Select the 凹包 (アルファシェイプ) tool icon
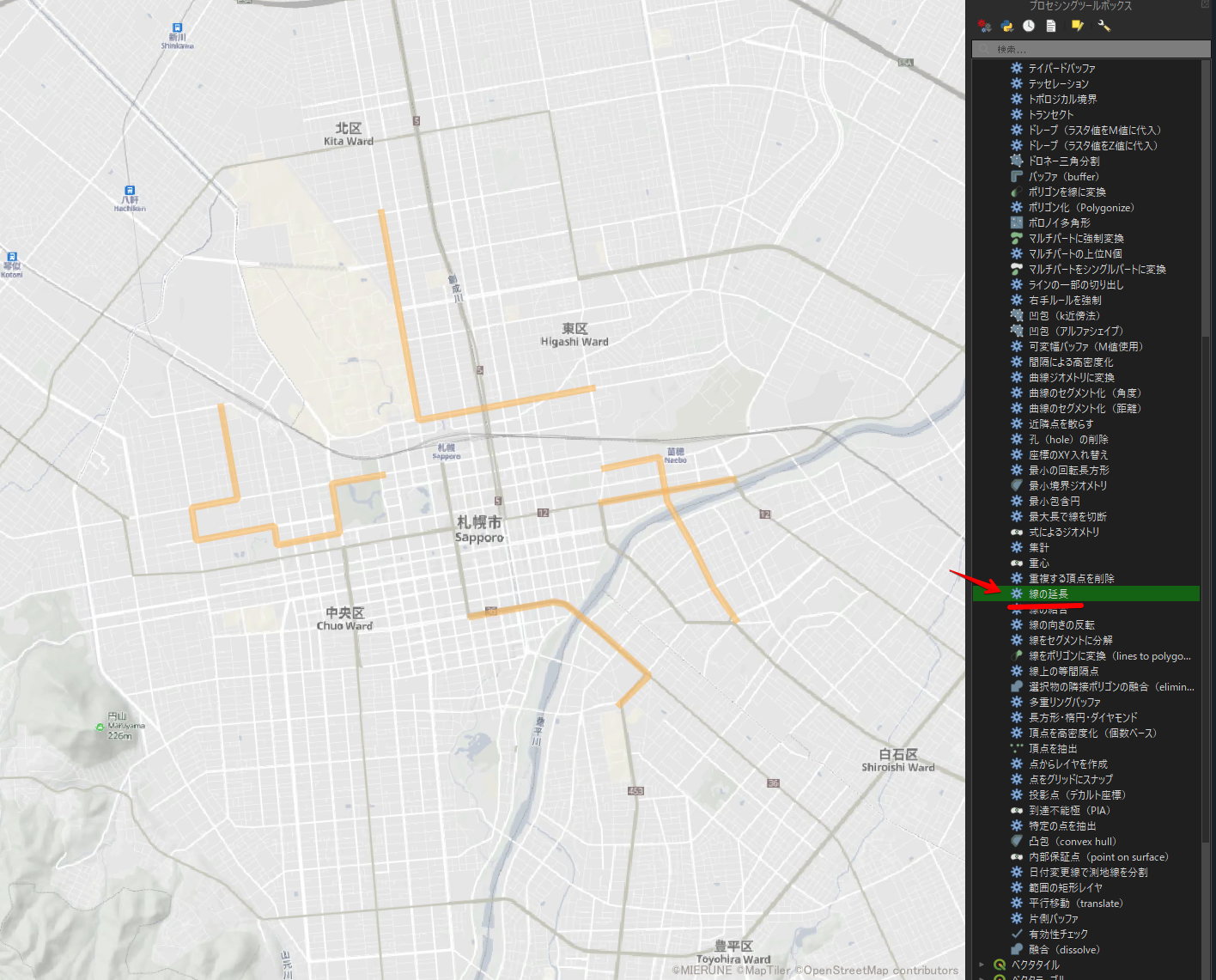1216x980 pixels. pos(1017,332)
